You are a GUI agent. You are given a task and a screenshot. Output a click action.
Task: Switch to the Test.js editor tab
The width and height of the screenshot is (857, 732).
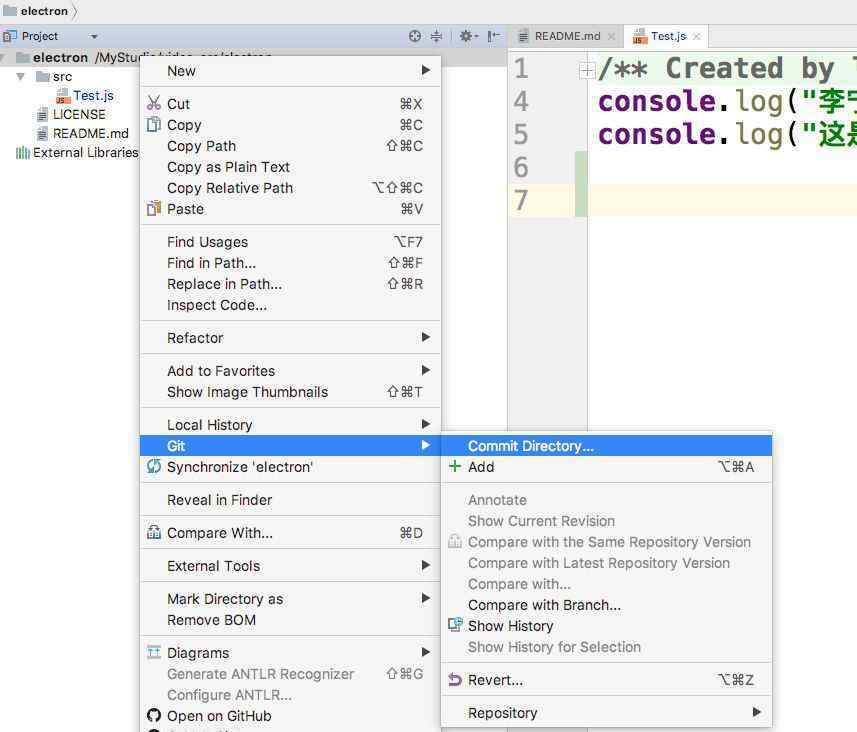pos(668,36)
